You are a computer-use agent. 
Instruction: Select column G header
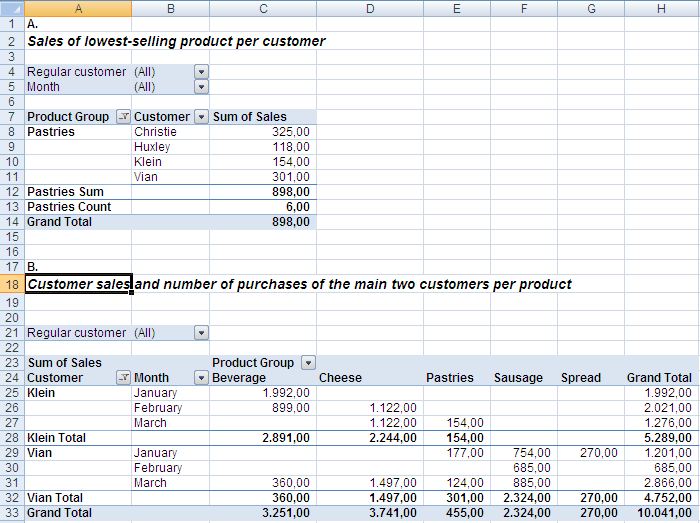591,8
